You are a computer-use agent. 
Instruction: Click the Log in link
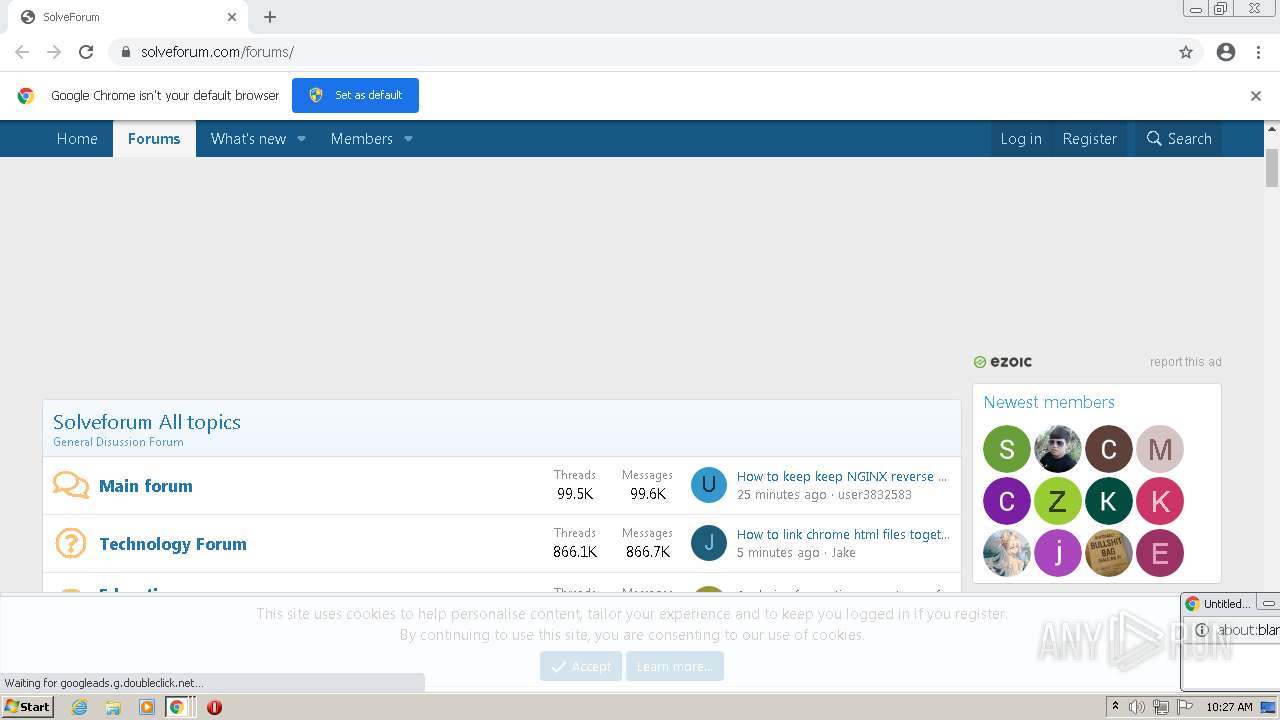pos(1021,139)
